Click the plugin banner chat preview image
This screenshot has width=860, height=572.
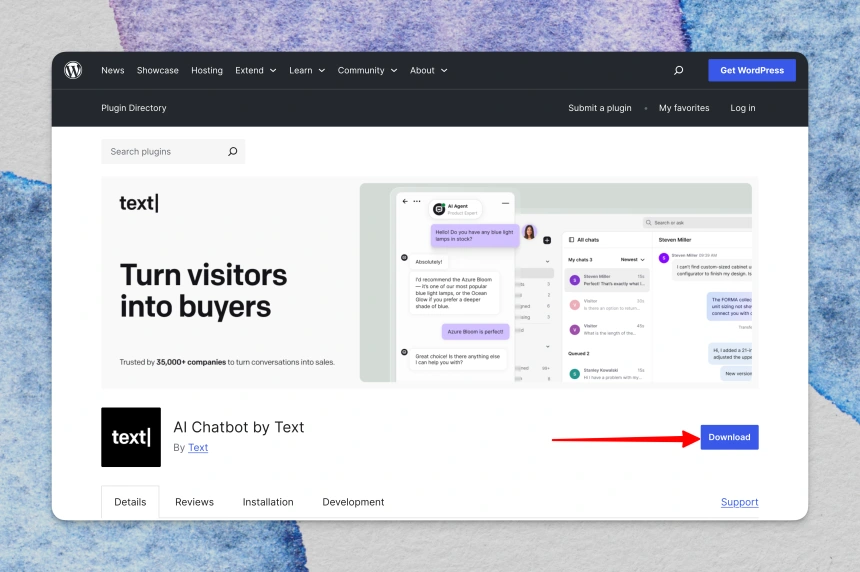[x=556, y=282]
